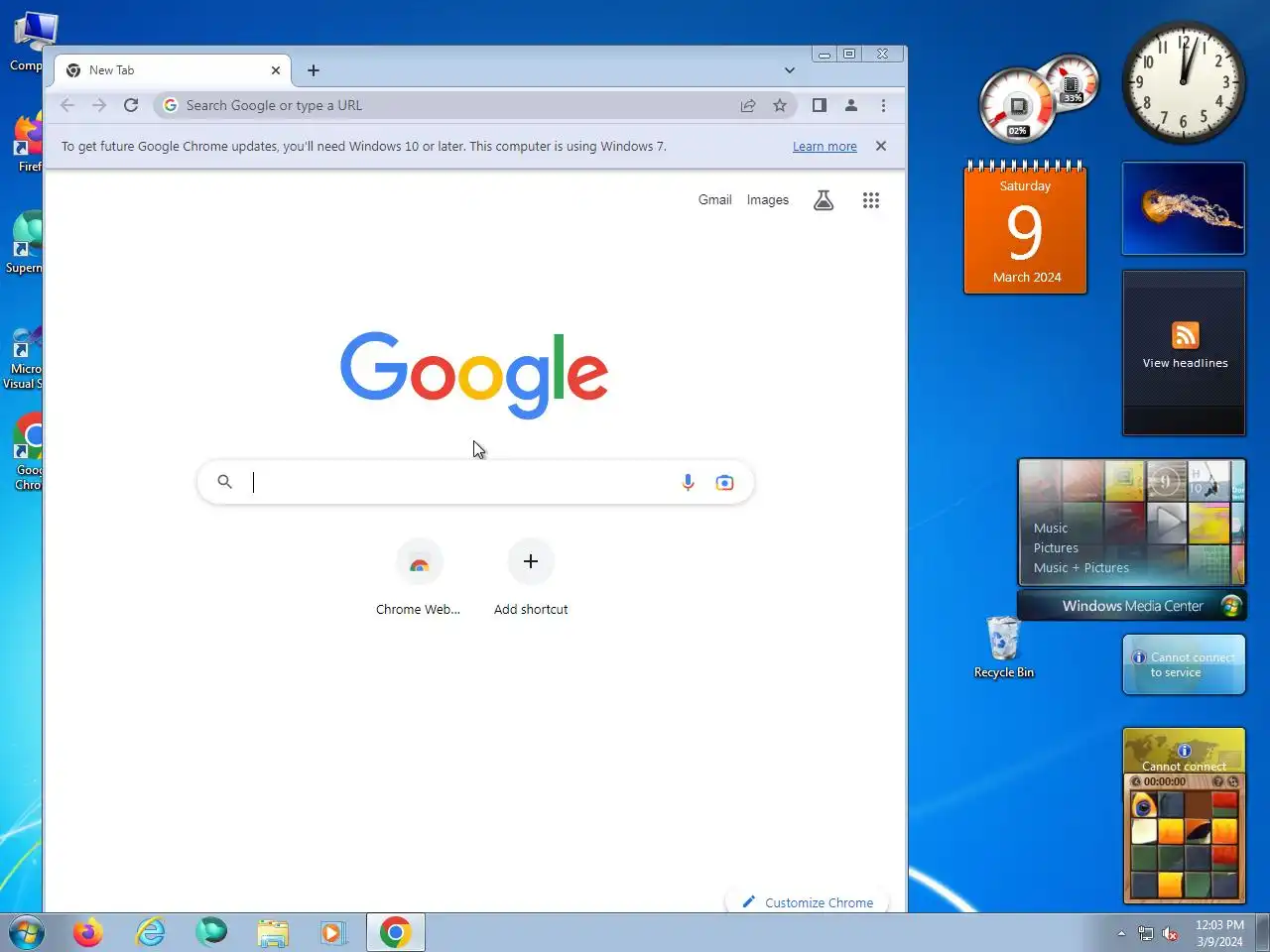Screen dimensions: 1270x952
Task: Open a new tab with the plus button
Action: tap(314, 70)
